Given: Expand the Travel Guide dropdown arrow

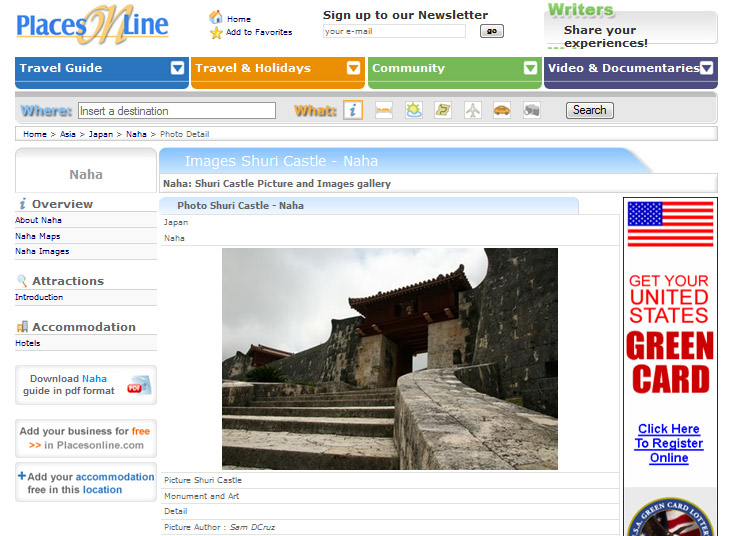Looking at the screenshot, I should point(178,68).
